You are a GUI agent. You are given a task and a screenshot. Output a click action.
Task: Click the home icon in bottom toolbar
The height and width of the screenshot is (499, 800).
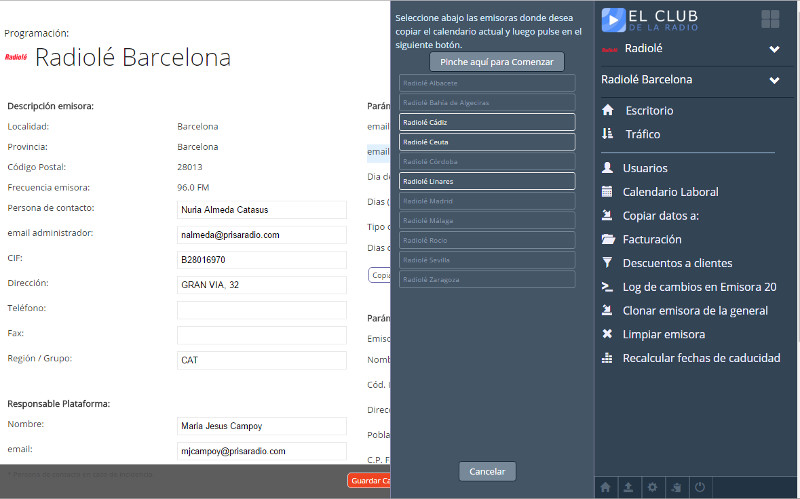[606, 487]
